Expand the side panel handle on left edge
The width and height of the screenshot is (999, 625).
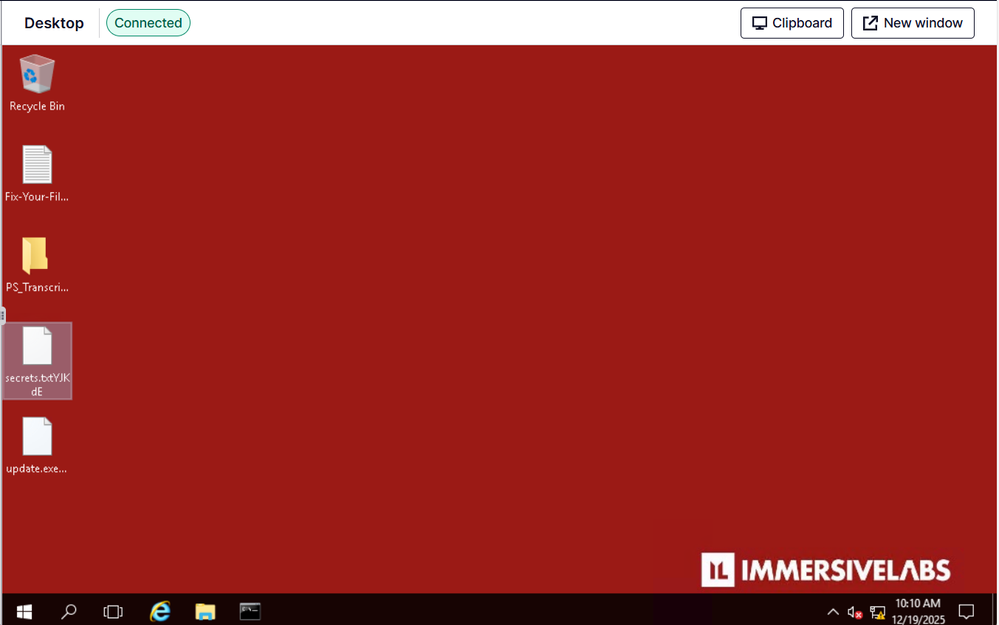tap(3, 315)
